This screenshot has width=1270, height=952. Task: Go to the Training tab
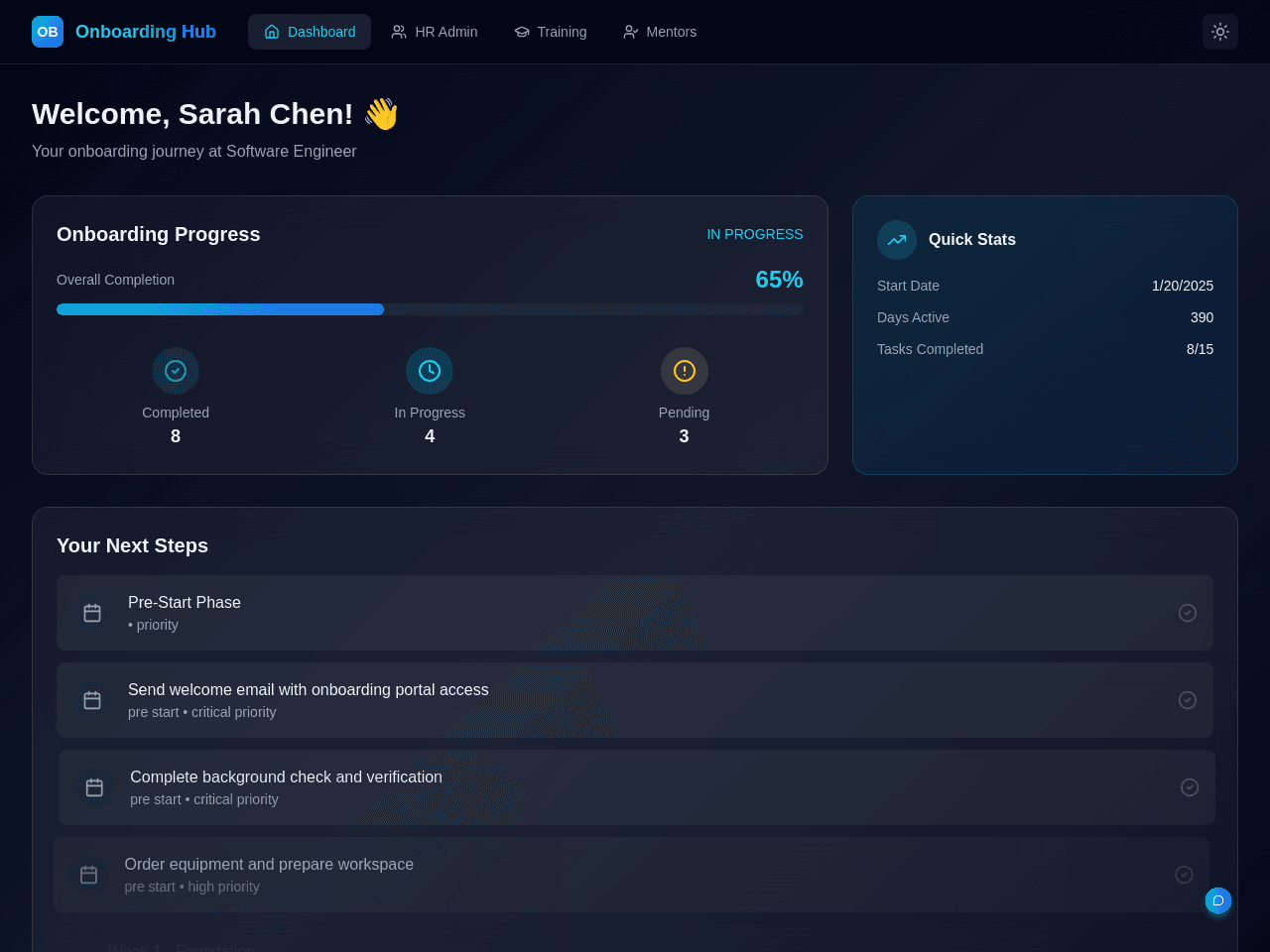pyautogui.click(x=551, y=32)
